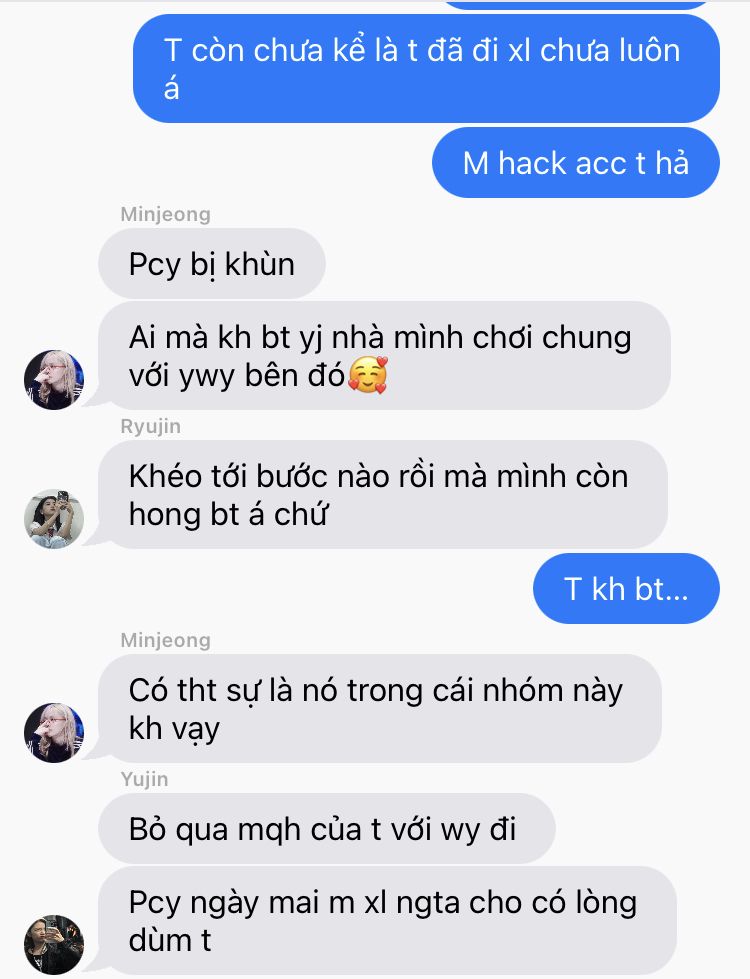Select the 'Có tht sự là nó' message
This screenshot has width=750, height=979.
click(x=380, y=709)
